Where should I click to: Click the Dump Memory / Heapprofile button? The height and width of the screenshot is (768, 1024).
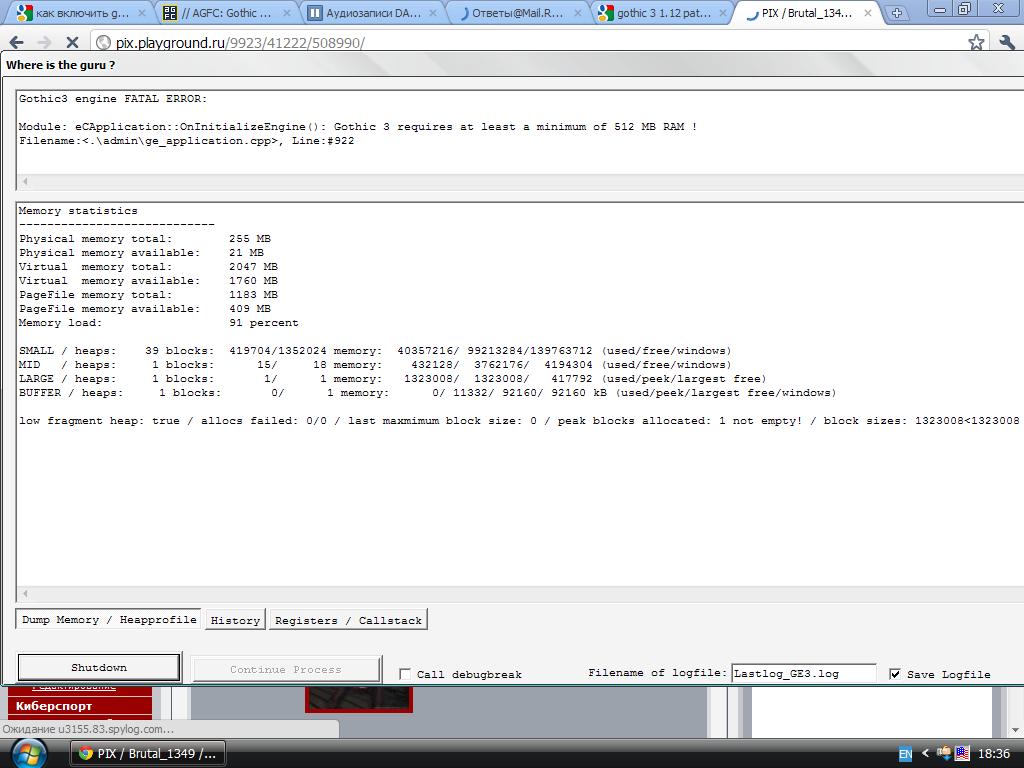click(x=108, y=620)
